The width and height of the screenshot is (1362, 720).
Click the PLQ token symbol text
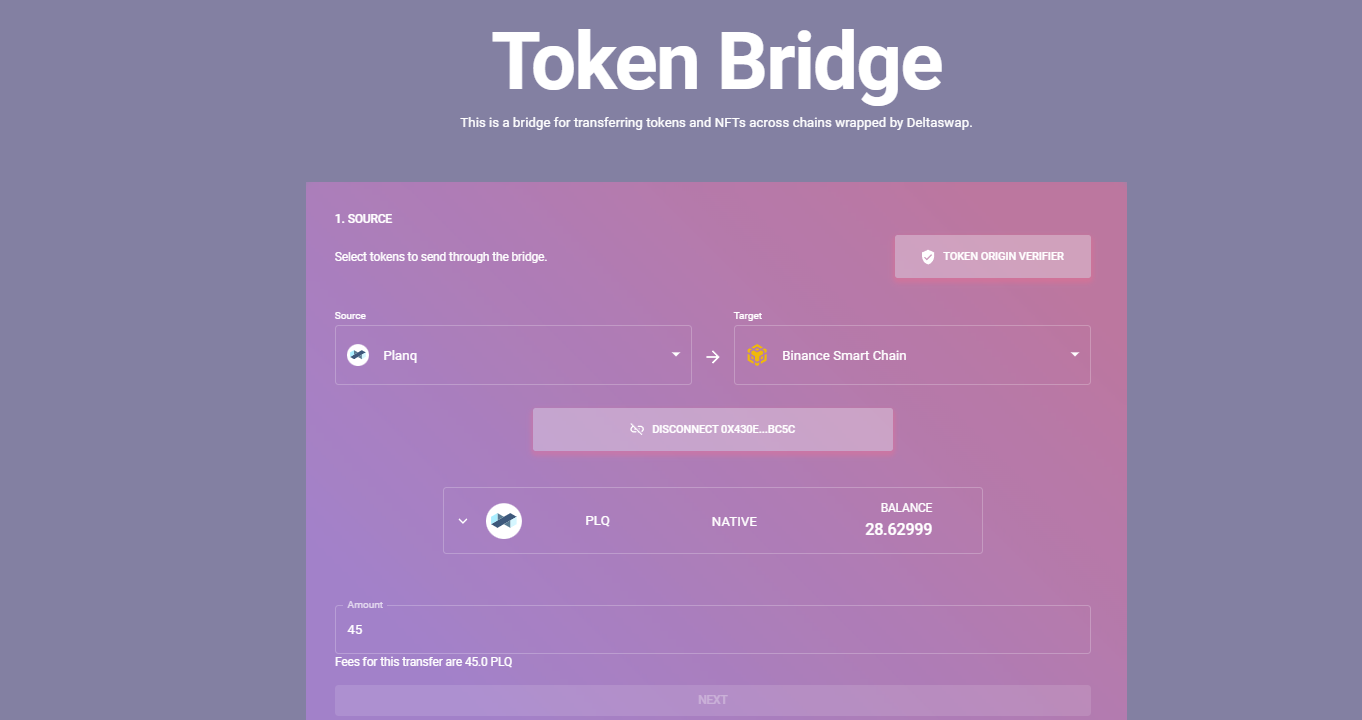[597, 521]
